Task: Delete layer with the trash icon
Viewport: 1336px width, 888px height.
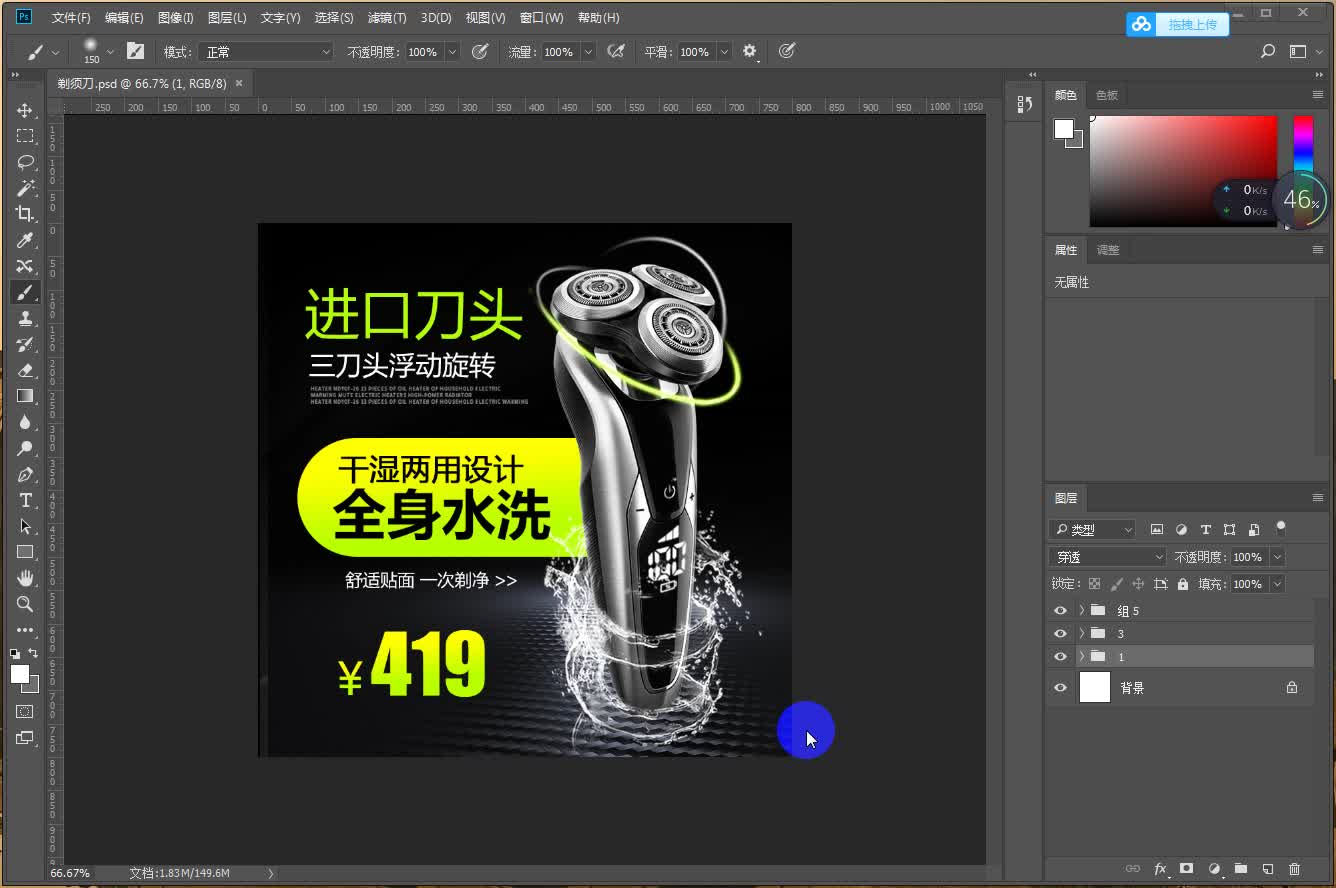Action: click(x=1295, y=869)
